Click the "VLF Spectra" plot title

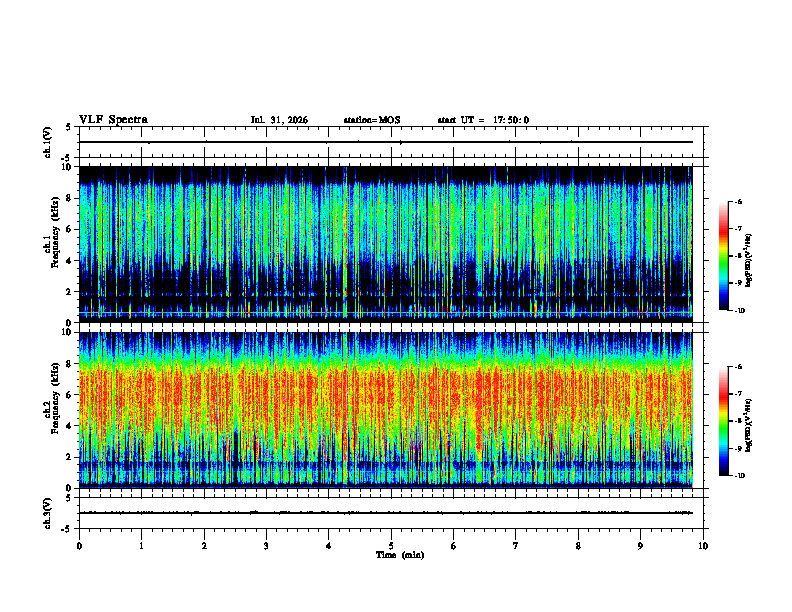point(113,120)
